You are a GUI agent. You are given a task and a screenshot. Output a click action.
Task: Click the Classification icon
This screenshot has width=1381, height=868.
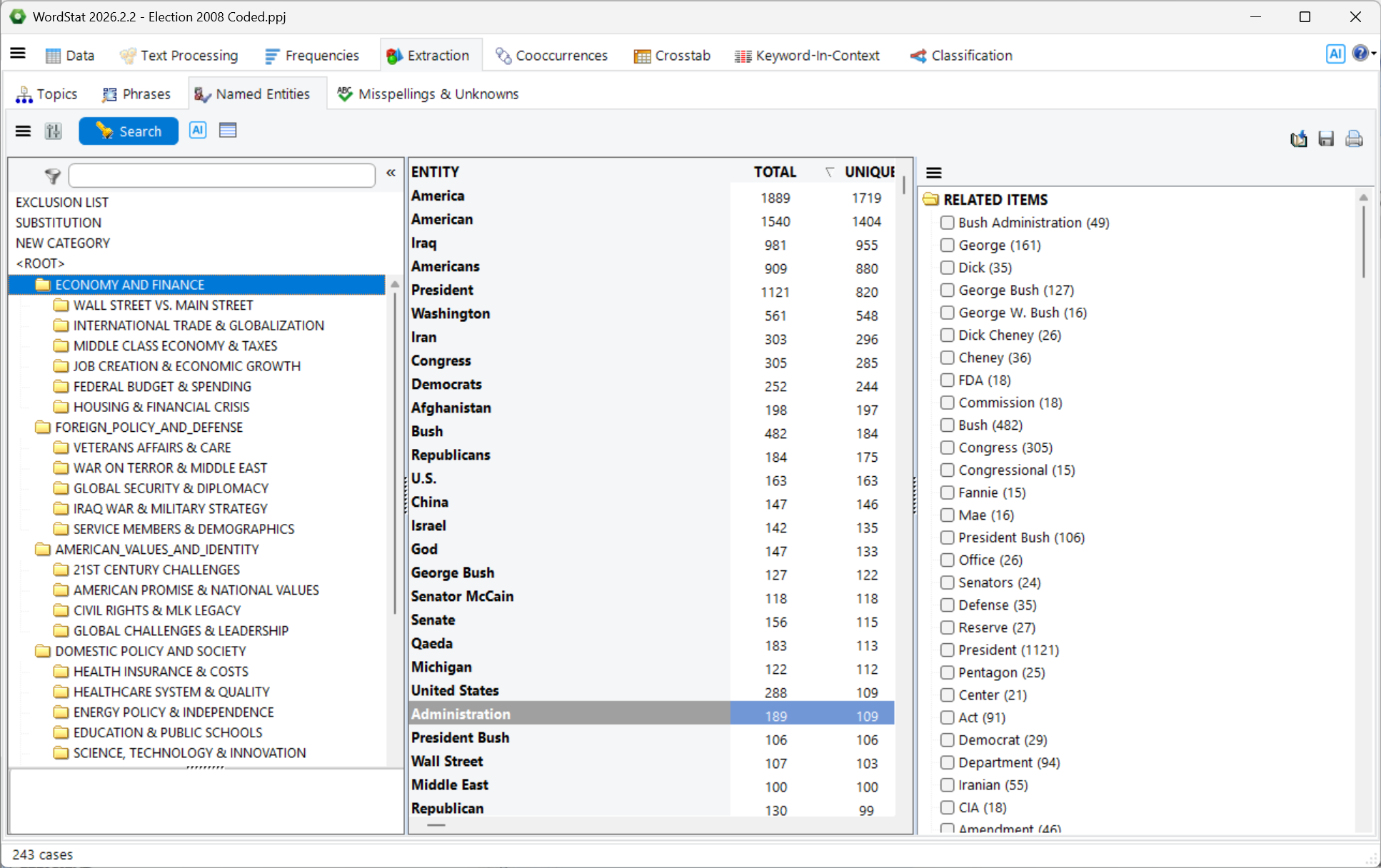(918, 56)
